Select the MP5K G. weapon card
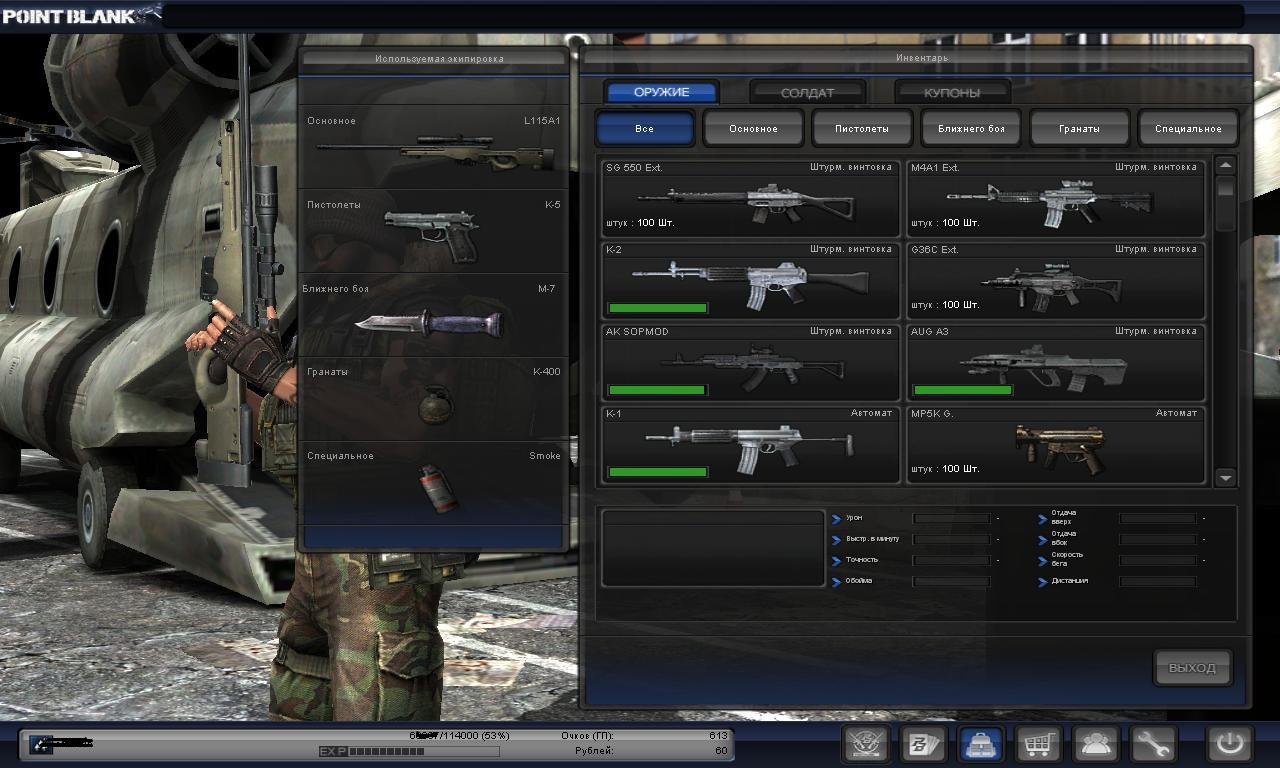The width and height of the screenshot is (1280, 768). (1055, 443)
